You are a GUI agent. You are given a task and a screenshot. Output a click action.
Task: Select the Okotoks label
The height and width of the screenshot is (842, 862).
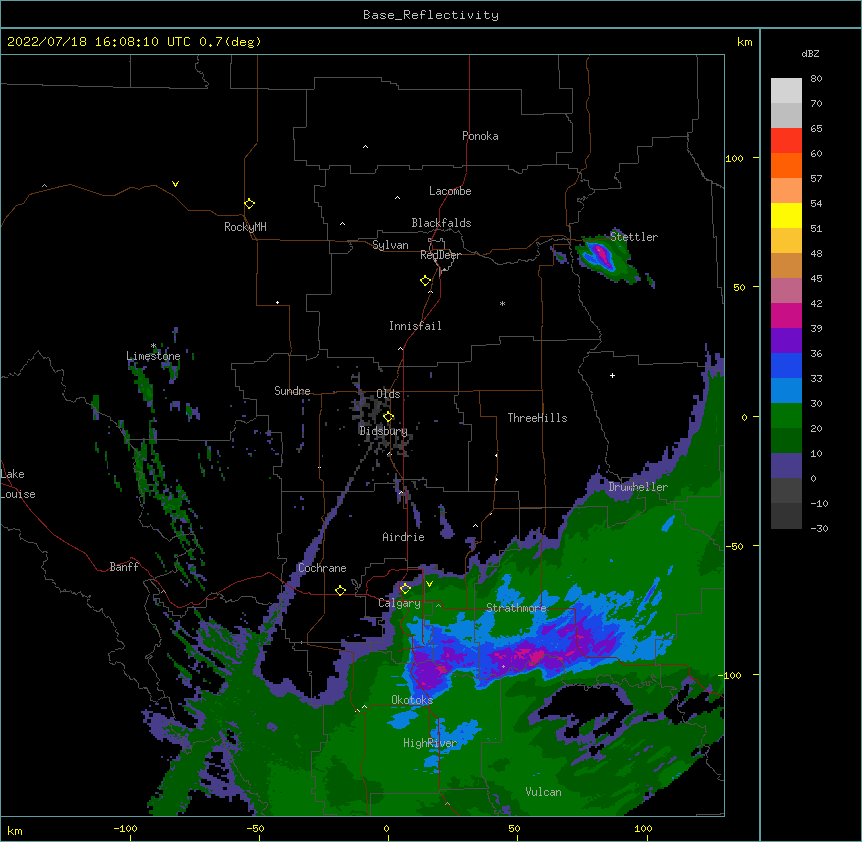412,700
